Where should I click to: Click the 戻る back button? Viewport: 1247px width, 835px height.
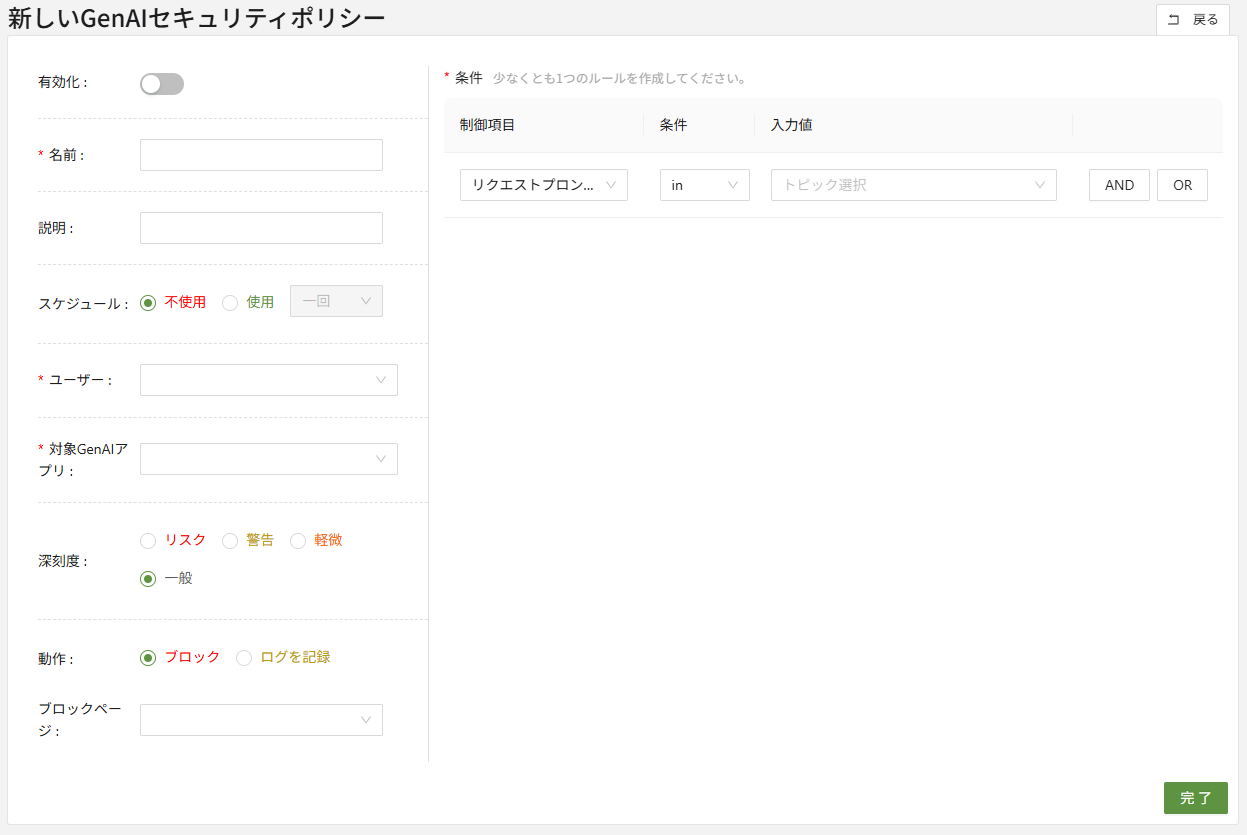point(1192,20)
